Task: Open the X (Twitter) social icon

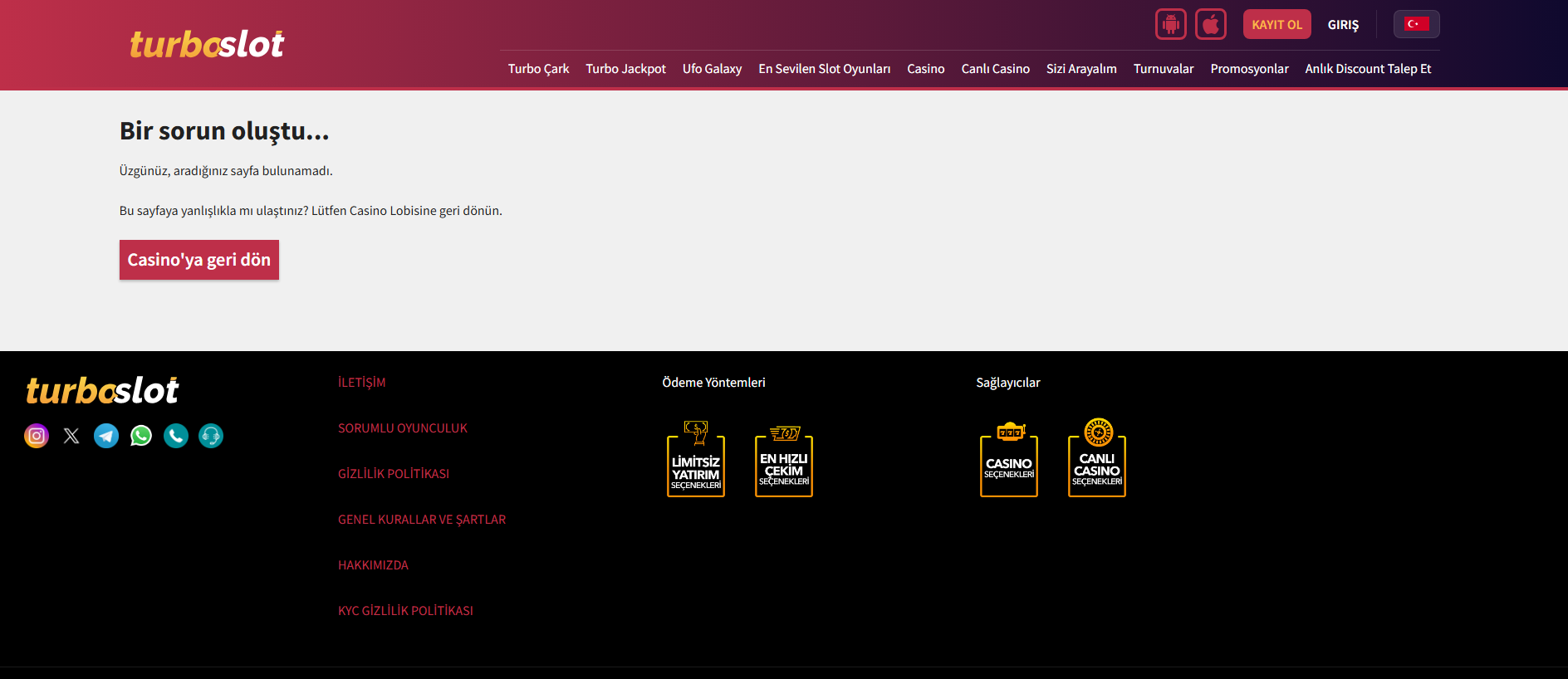Action: click(x=71, y=436)
